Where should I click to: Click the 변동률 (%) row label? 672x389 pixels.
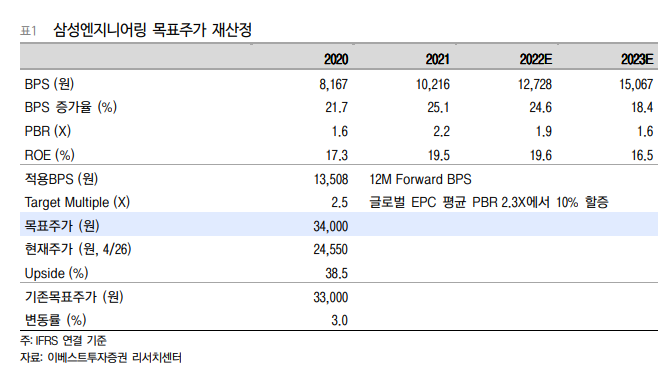tap(56, 320)
